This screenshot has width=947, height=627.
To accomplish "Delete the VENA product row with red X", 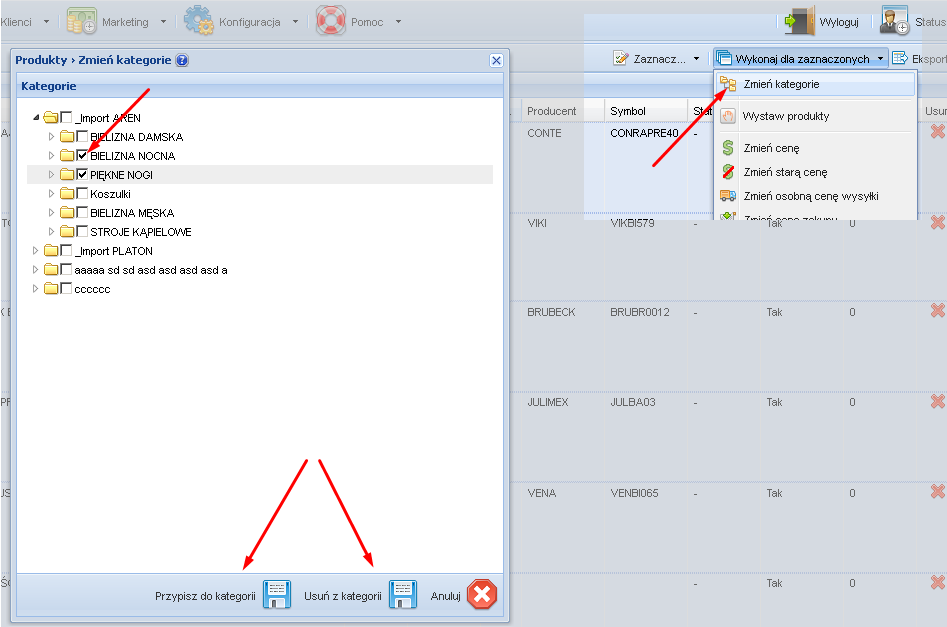I will click(x=938, y=492).
